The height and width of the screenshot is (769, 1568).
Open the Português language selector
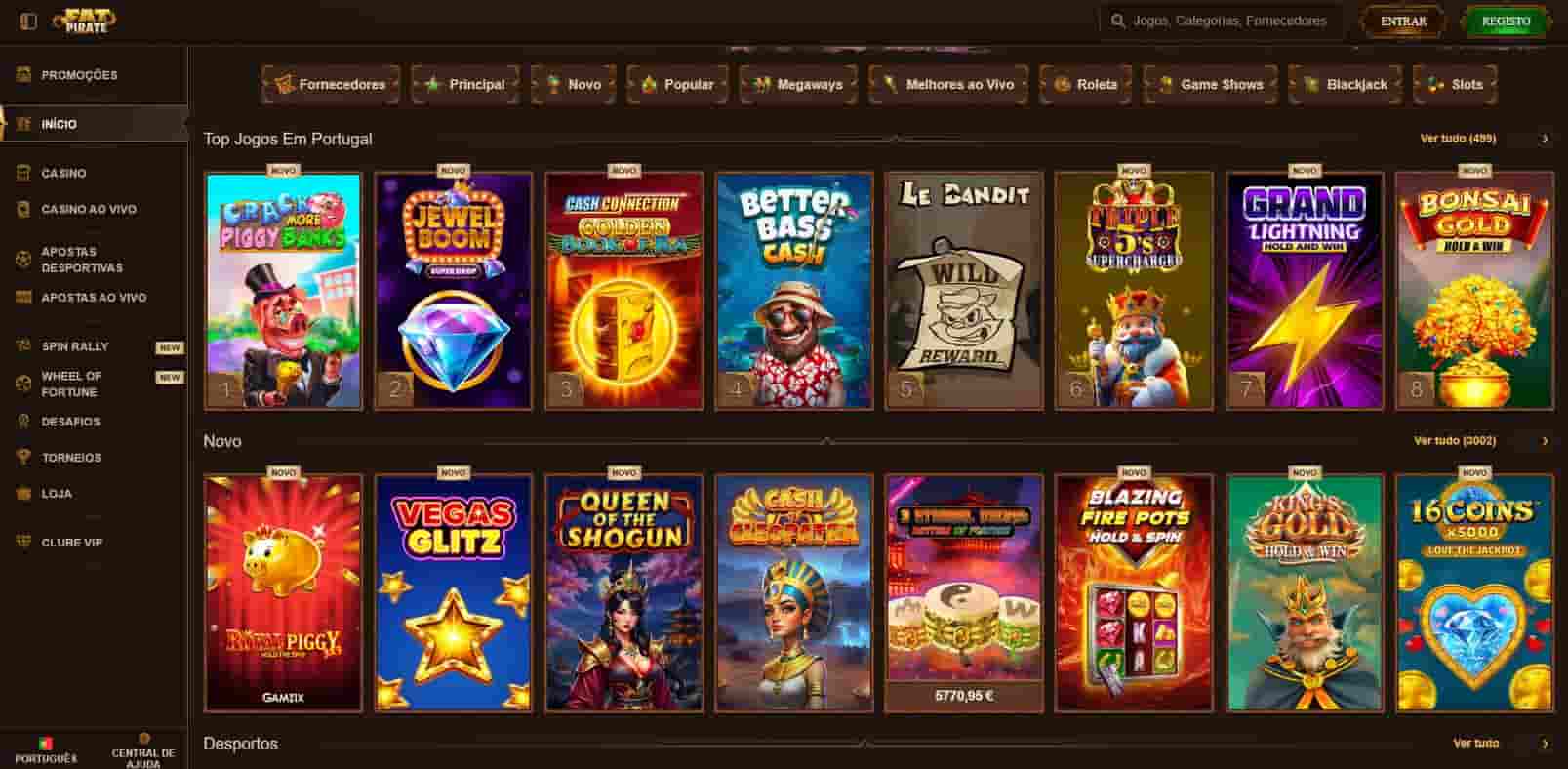coord(46,749)
